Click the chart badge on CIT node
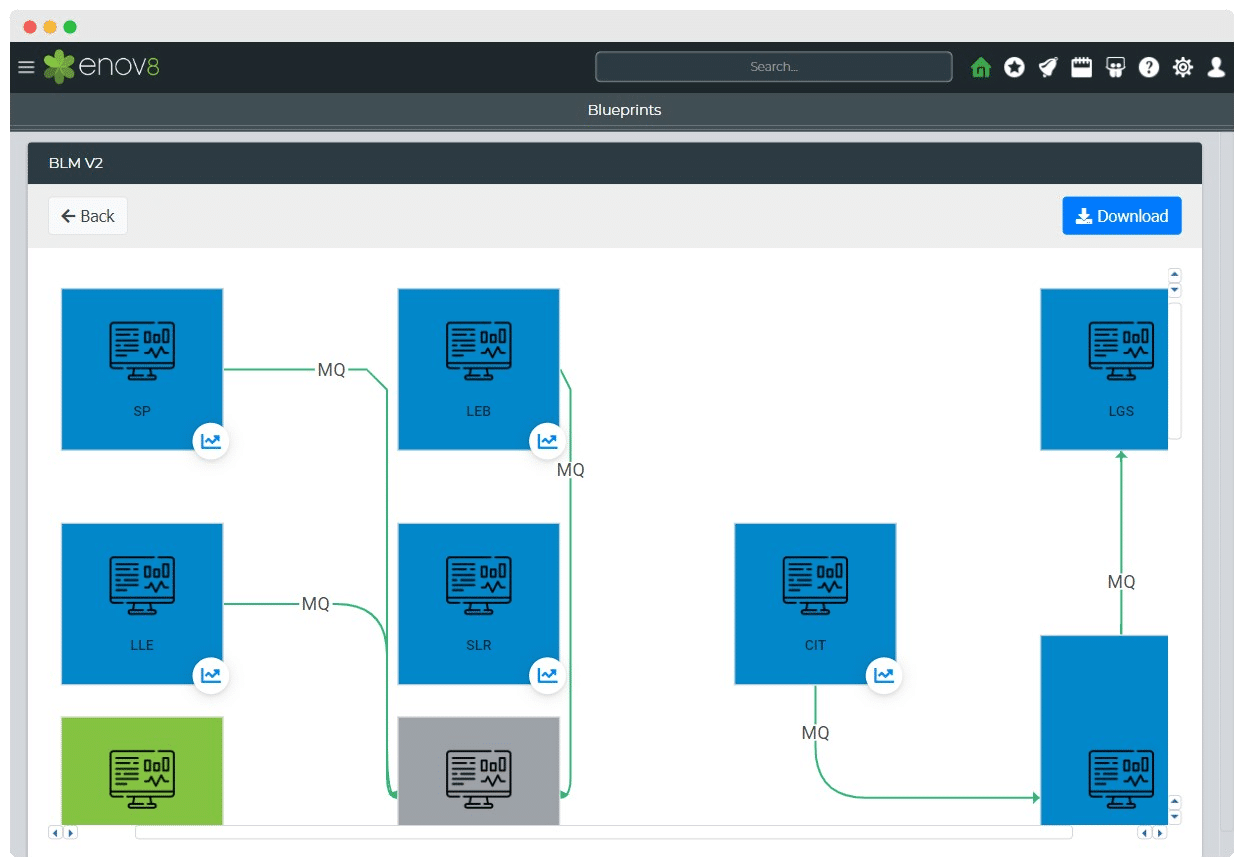This screenshot has width=1244, height=867. pos(884,675)
